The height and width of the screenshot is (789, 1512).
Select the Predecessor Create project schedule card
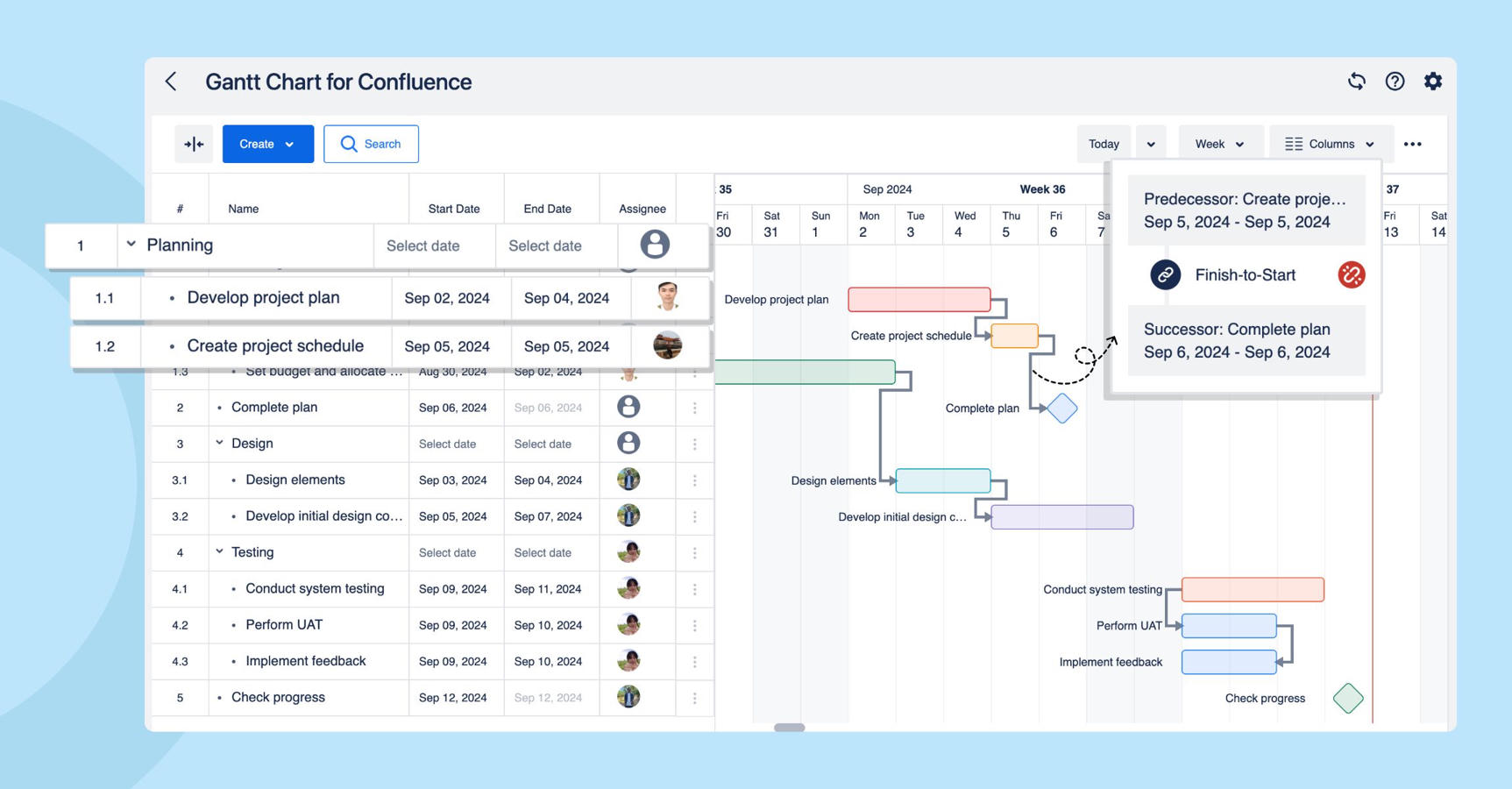tap(1246, 210)
